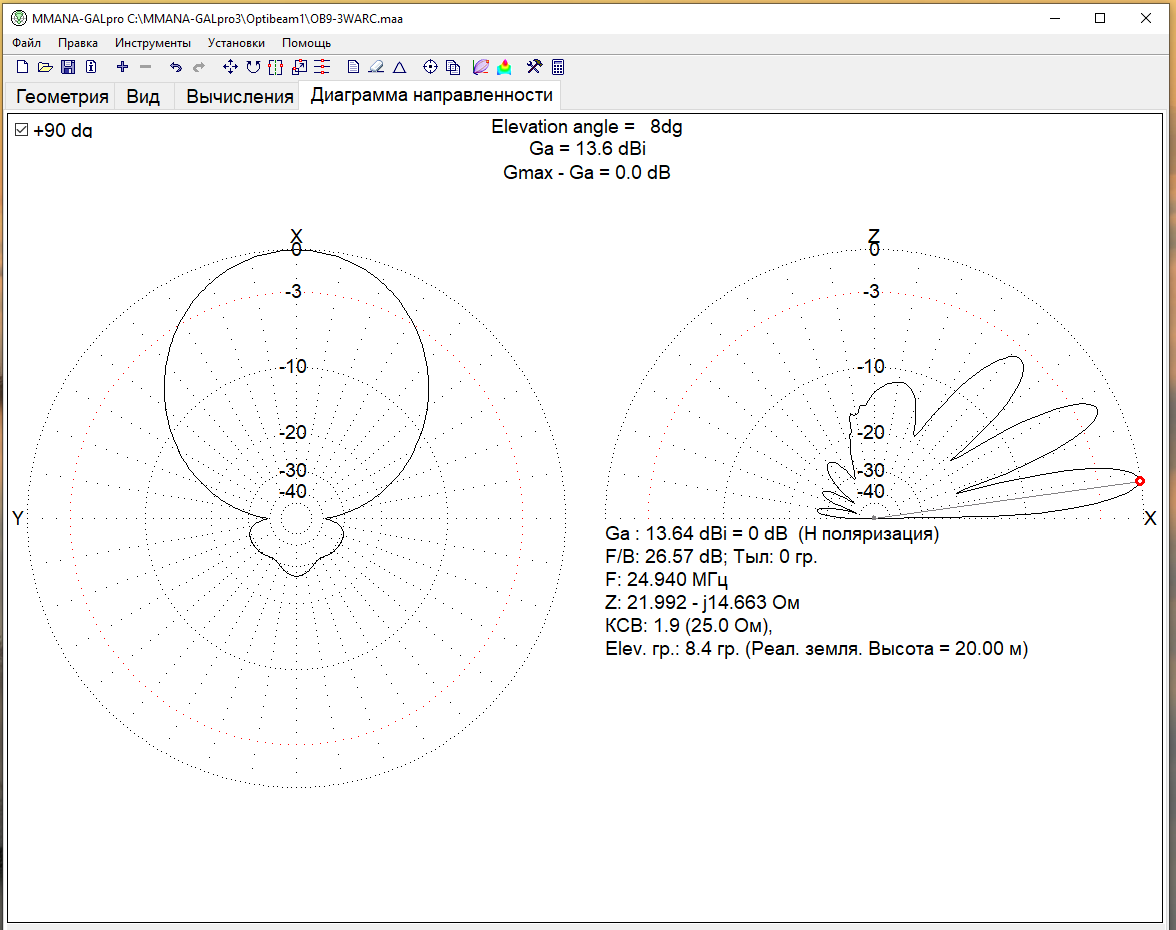Screen dimensions: 1176x930
Task: Open the Установки menu
Action: pos(236,43)
